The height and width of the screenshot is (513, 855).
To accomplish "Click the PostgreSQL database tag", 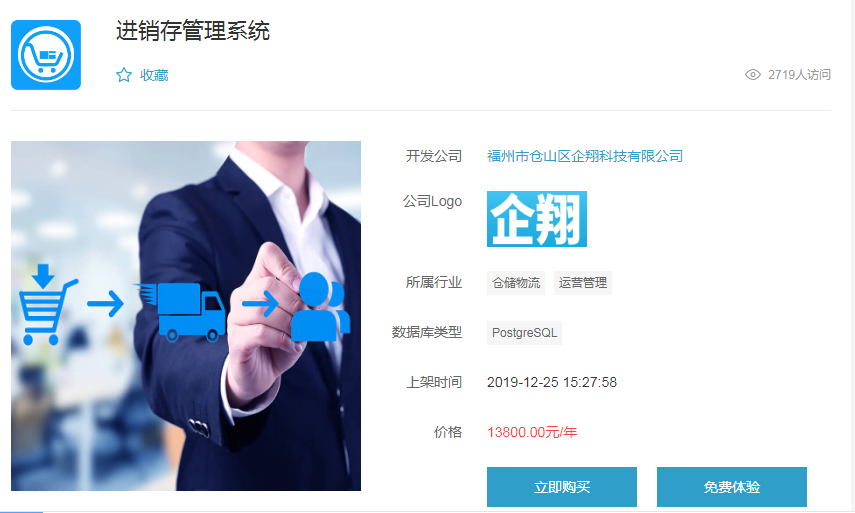I will click(524, 333).
